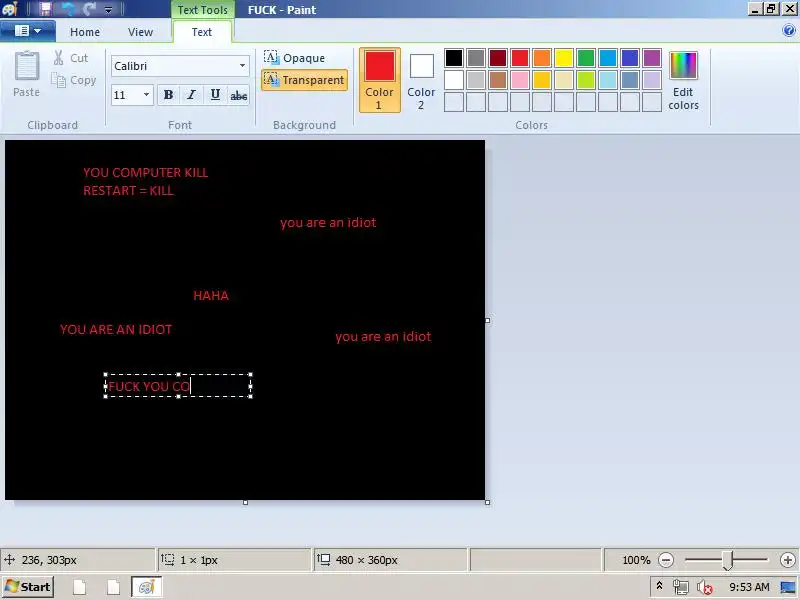Switch to the Home ribbon tab
The image size is (800, 600).
pos(85,32)
